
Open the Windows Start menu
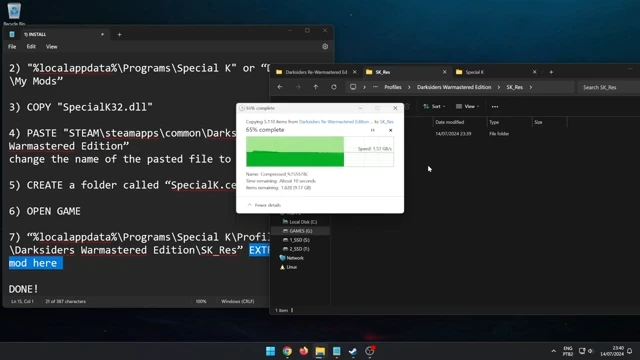tap(270, 351)
